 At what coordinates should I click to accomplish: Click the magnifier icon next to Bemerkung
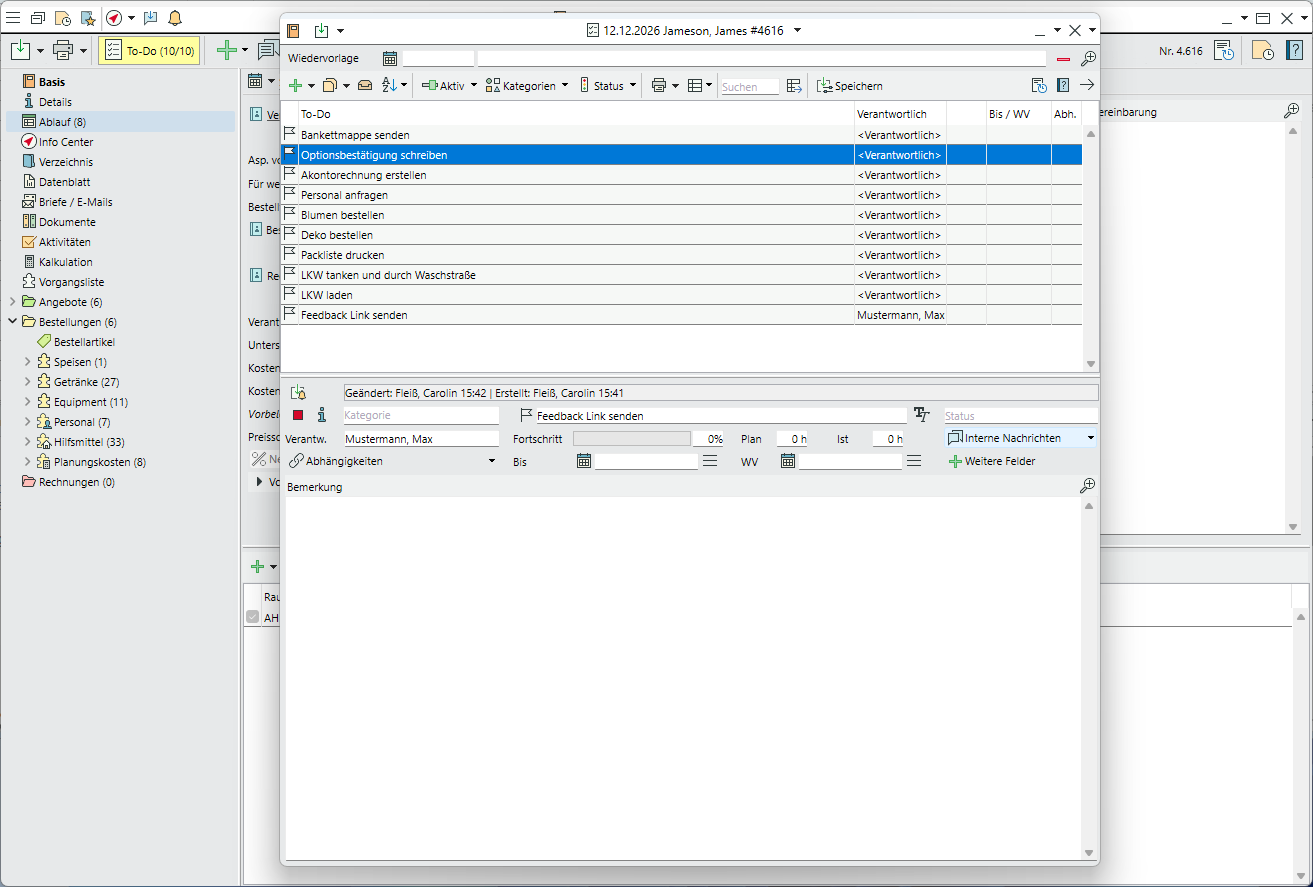1087,486
